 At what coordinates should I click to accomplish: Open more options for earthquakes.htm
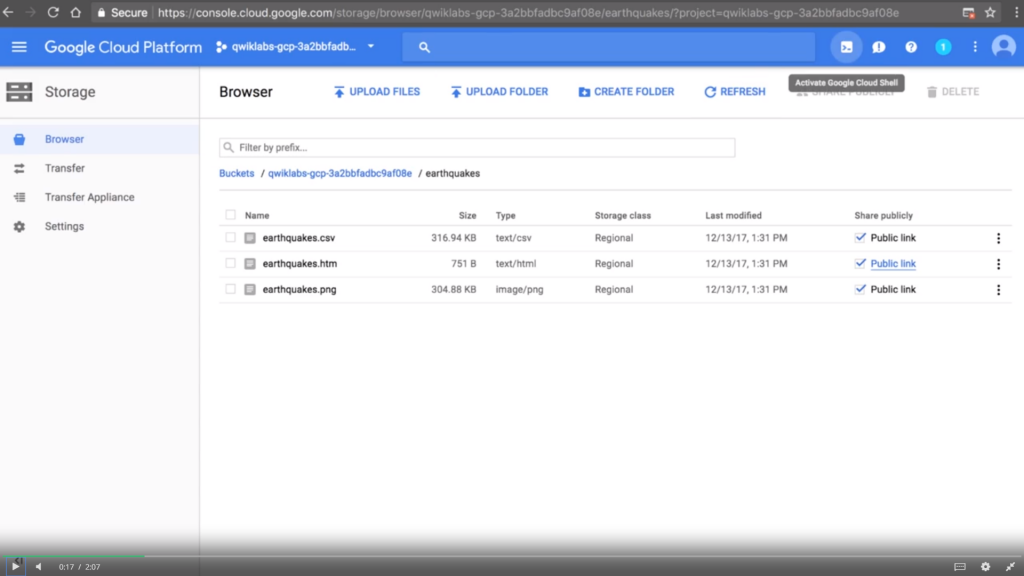[999, 264]
